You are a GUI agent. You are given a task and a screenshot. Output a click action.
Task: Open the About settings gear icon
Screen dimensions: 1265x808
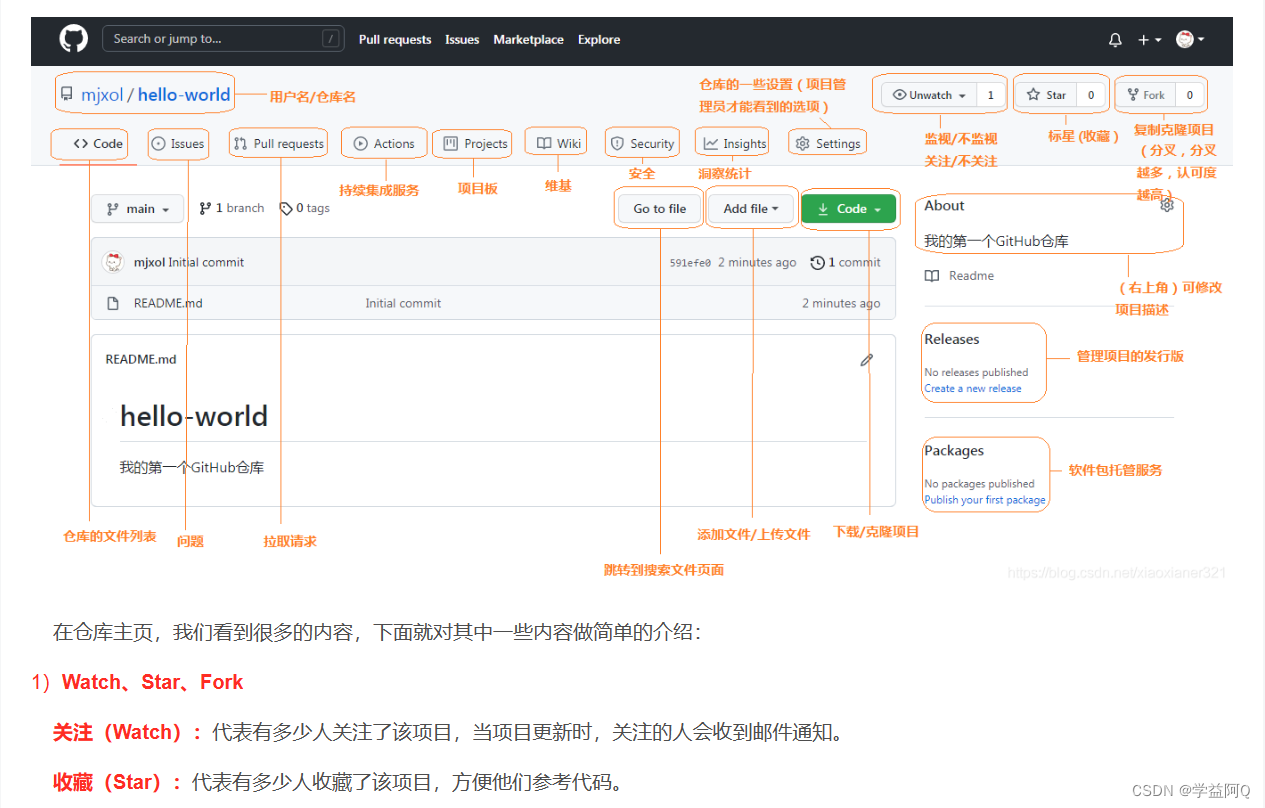[1167, 205]
